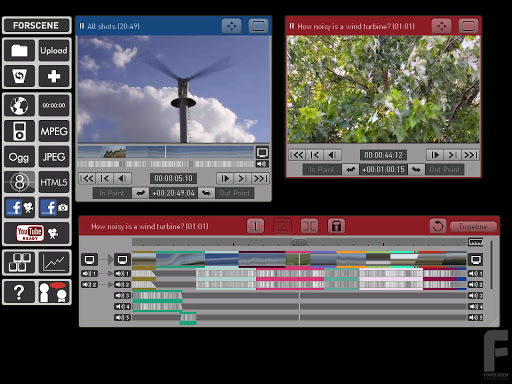Open the recycle bin icon
The width and height of the screenshot is (512, 384).
[19, 76]
